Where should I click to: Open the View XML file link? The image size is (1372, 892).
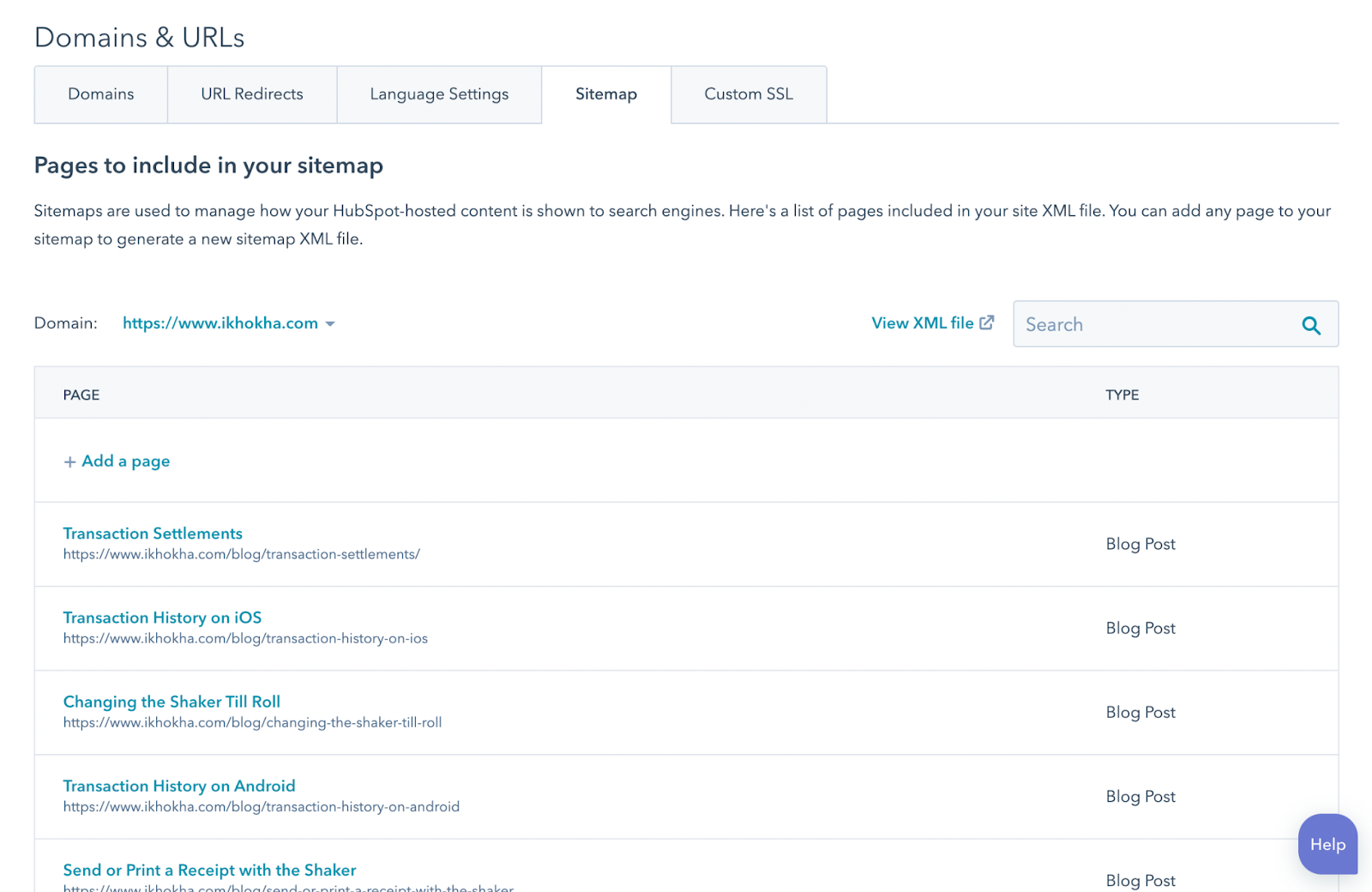click(922, 323)
